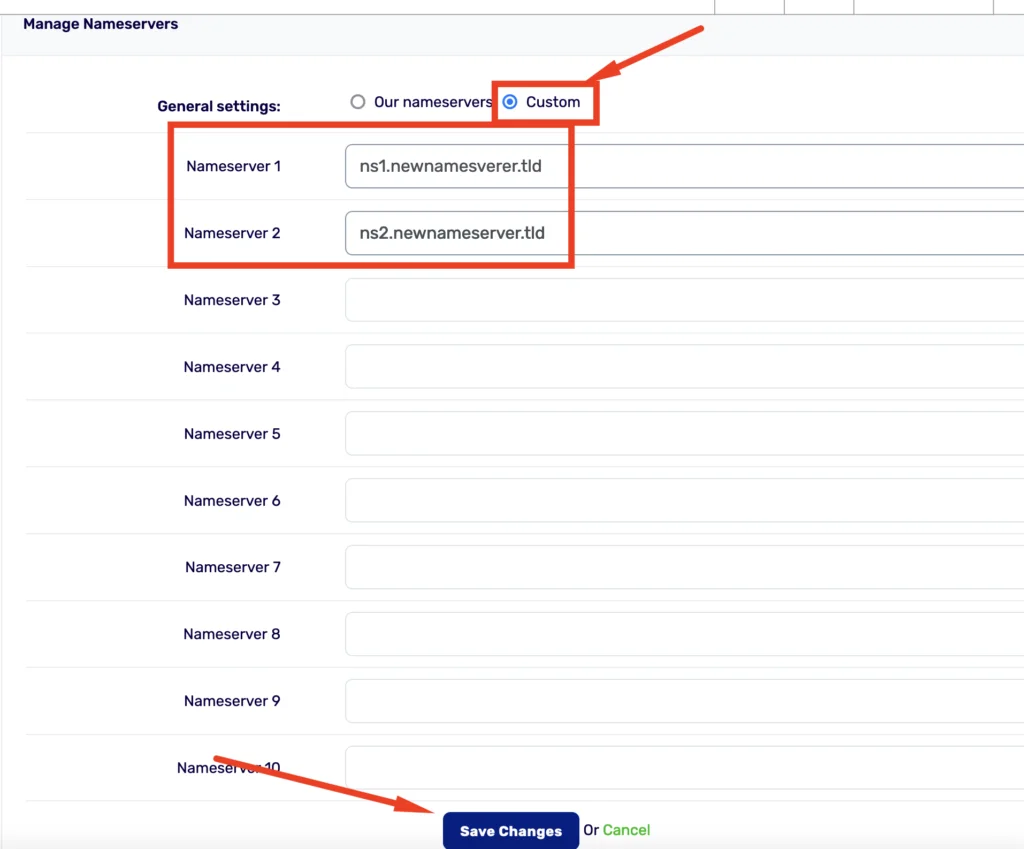Screen dimensions: 1024x849
Task: Click the "Nameserver 2" label
Action: pyautogui.click(x=232, y=233)
